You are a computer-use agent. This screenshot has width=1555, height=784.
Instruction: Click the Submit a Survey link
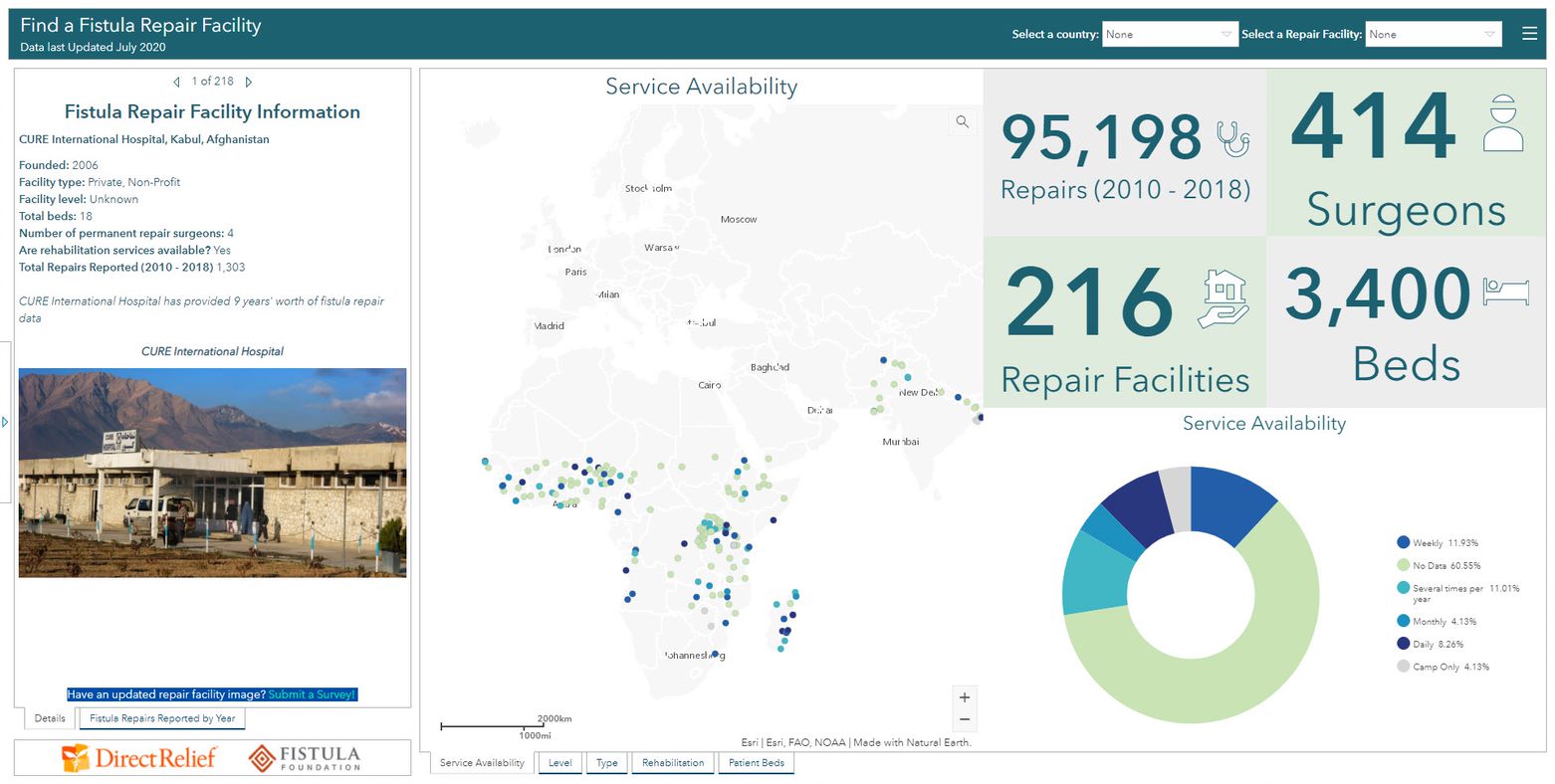tap(312, 694)
